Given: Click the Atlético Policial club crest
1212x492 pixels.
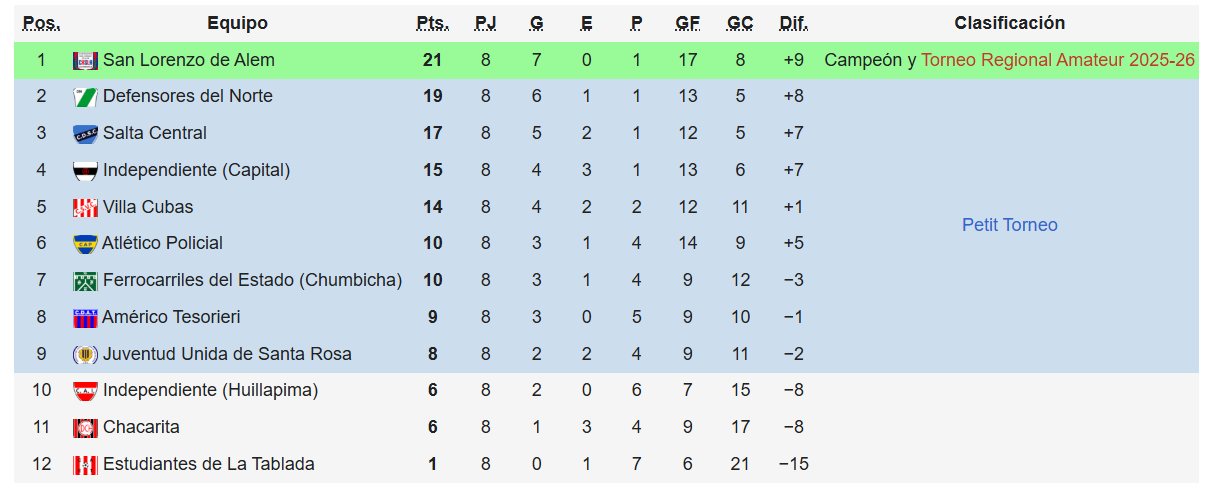Looking at the screenshot, I should point(85,244).
